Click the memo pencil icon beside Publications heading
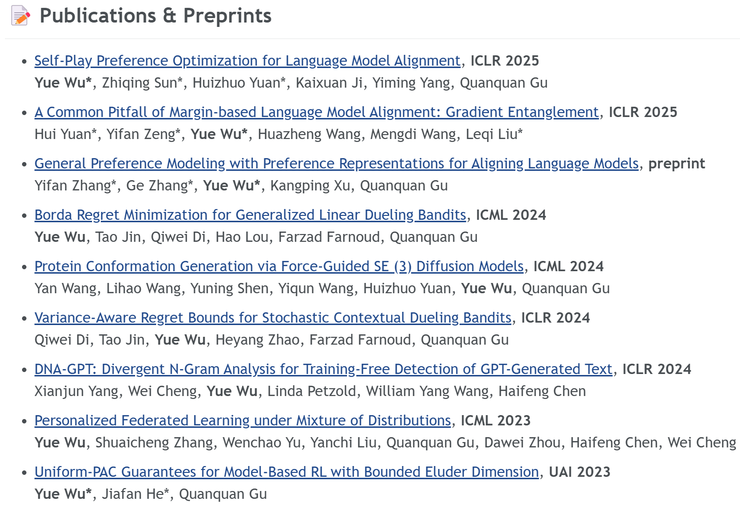Viewport: 740px width, 514px height. 20,16
